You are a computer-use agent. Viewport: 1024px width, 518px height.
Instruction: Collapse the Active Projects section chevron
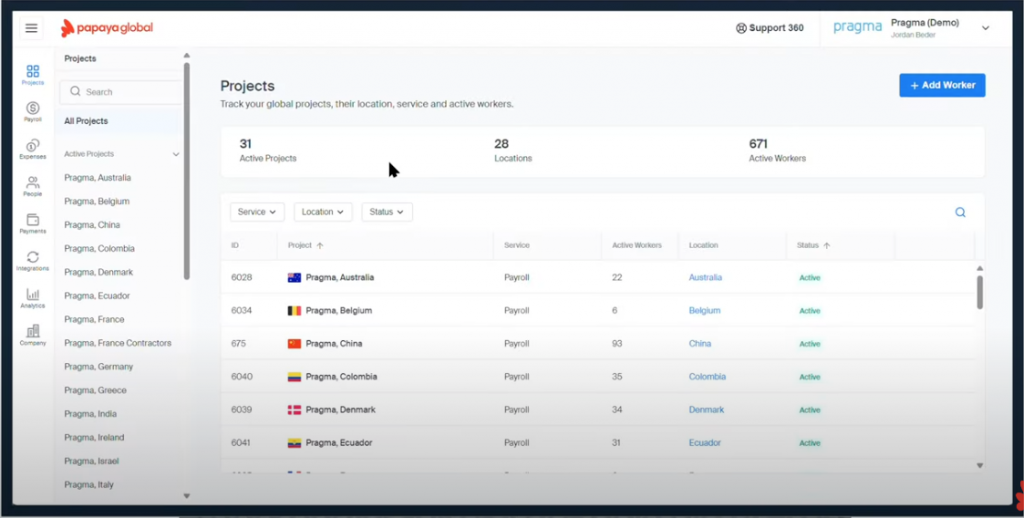(176, 154)
